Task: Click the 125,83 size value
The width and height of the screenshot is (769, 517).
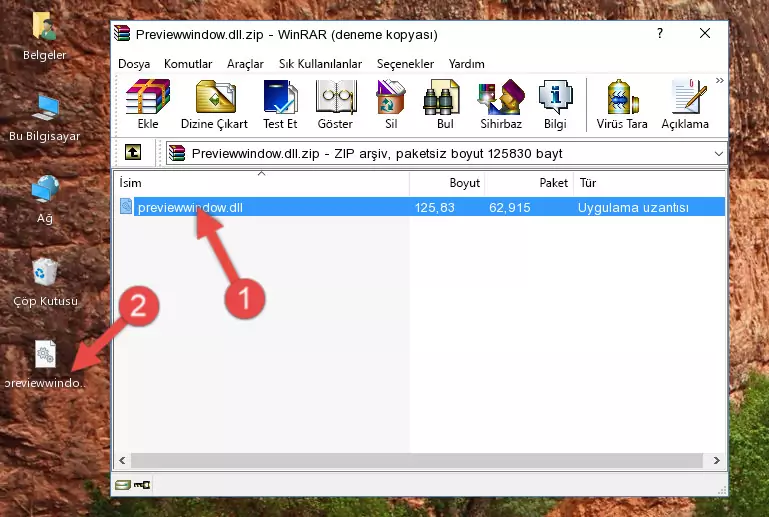Action: click(435, 207)
